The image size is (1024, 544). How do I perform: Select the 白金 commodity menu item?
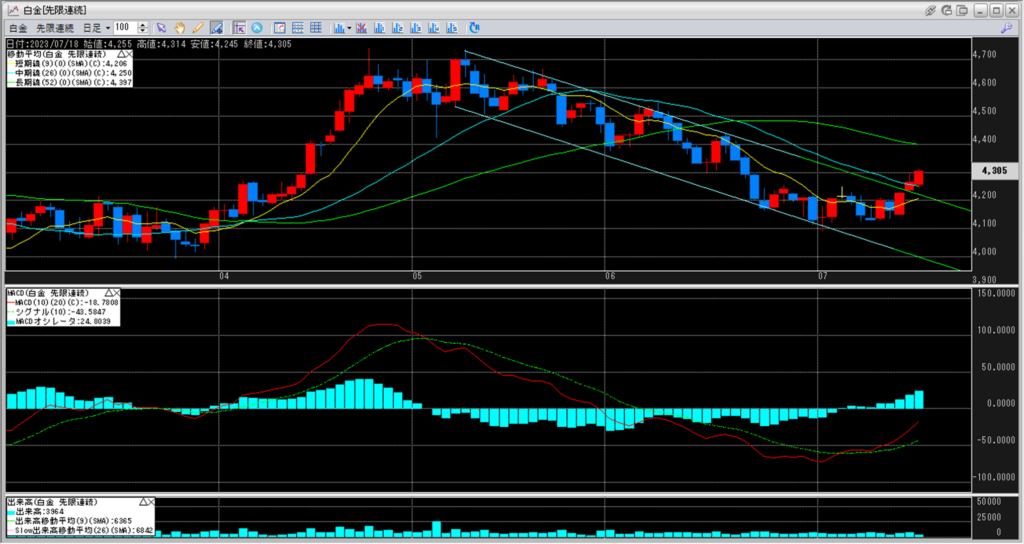click(x=18, y=27)
